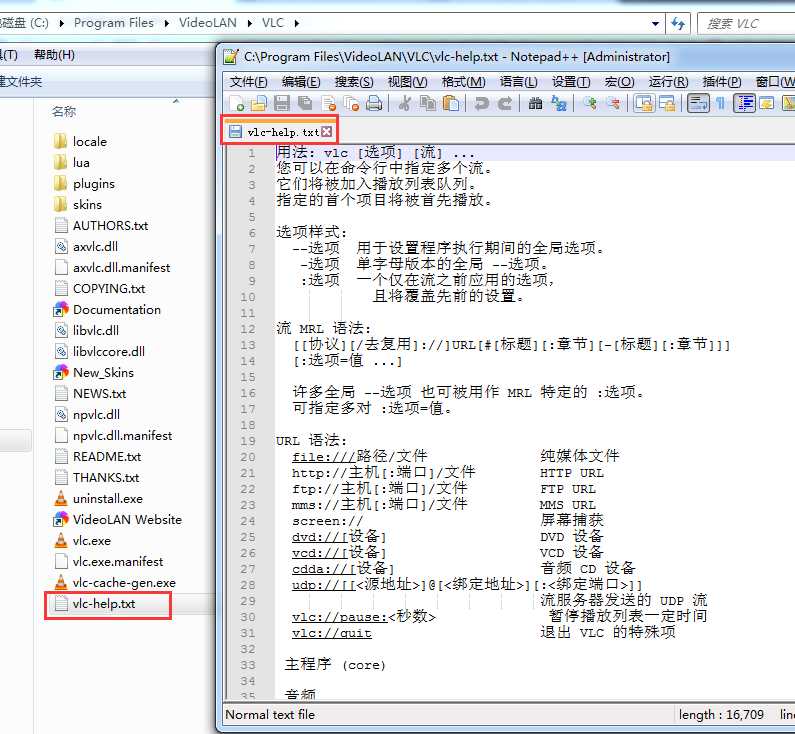Image resolution: width=795 pixels, height=734 pixels.
Task: Open the 文件(F) menu in Notepad++
Action: click(x=248, y=82)
